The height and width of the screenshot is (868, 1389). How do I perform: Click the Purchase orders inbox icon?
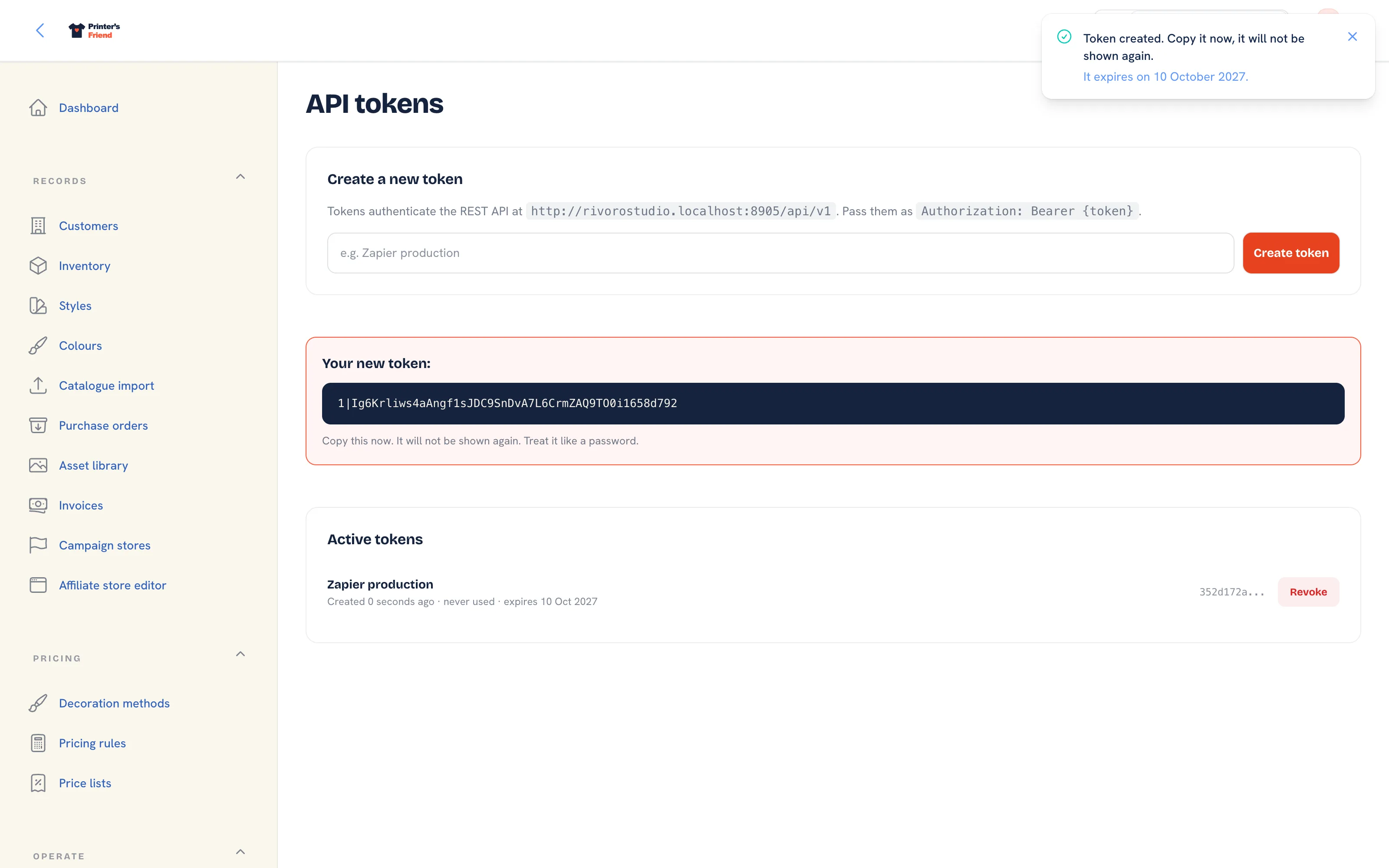point(38,425)
